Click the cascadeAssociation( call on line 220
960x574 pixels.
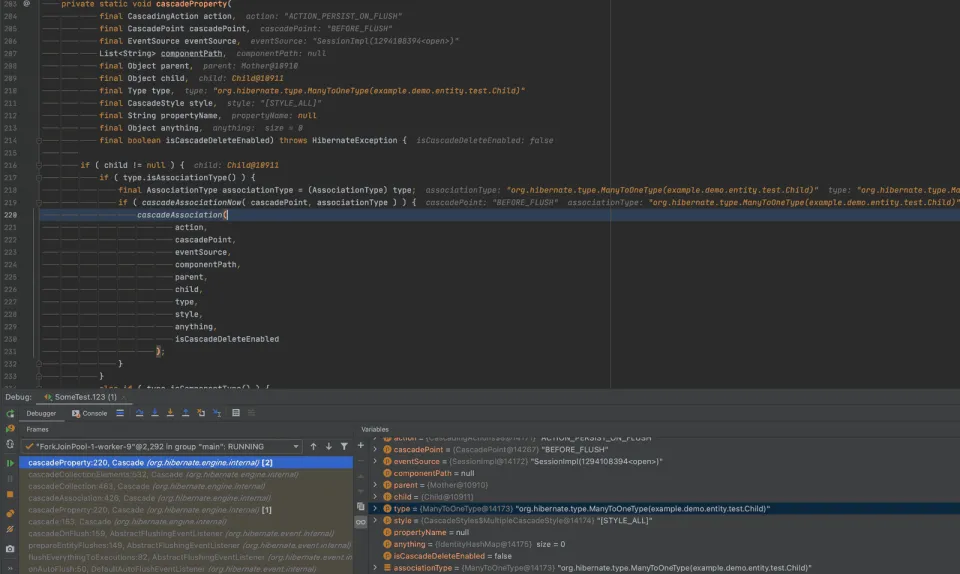[x=182, y=215]
